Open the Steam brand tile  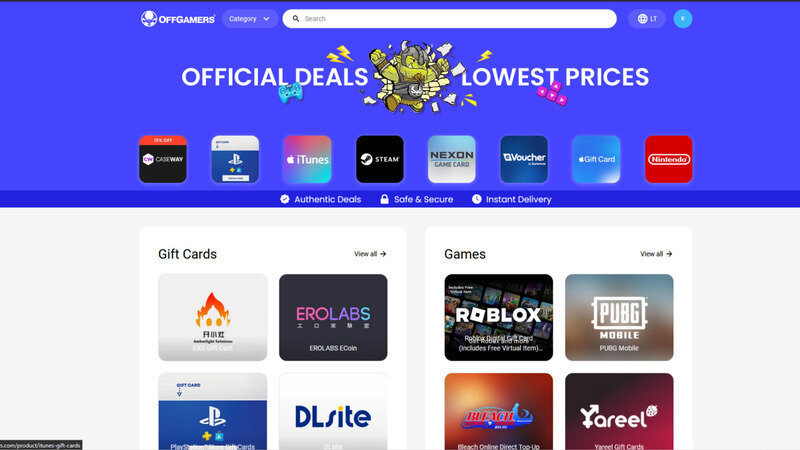(x=380, y=159)
